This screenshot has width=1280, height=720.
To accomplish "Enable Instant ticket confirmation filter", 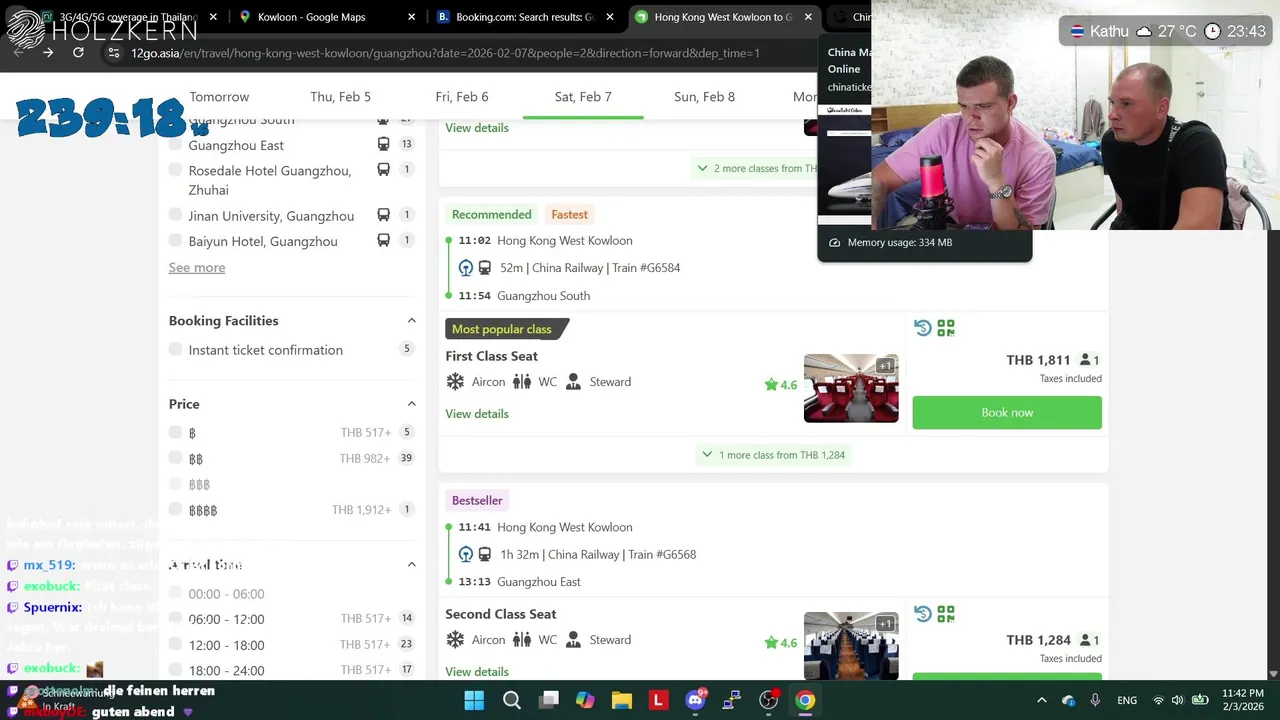I will click(x=176, y=349).
